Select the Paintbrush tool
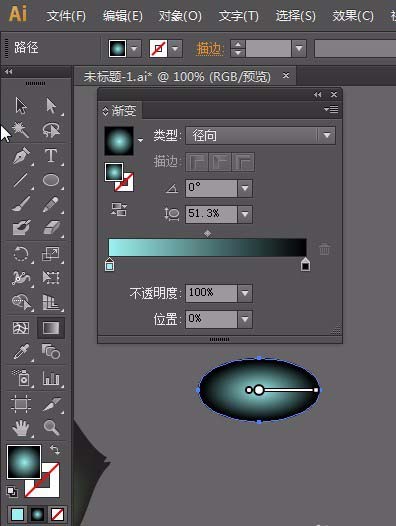 point(21,204)
